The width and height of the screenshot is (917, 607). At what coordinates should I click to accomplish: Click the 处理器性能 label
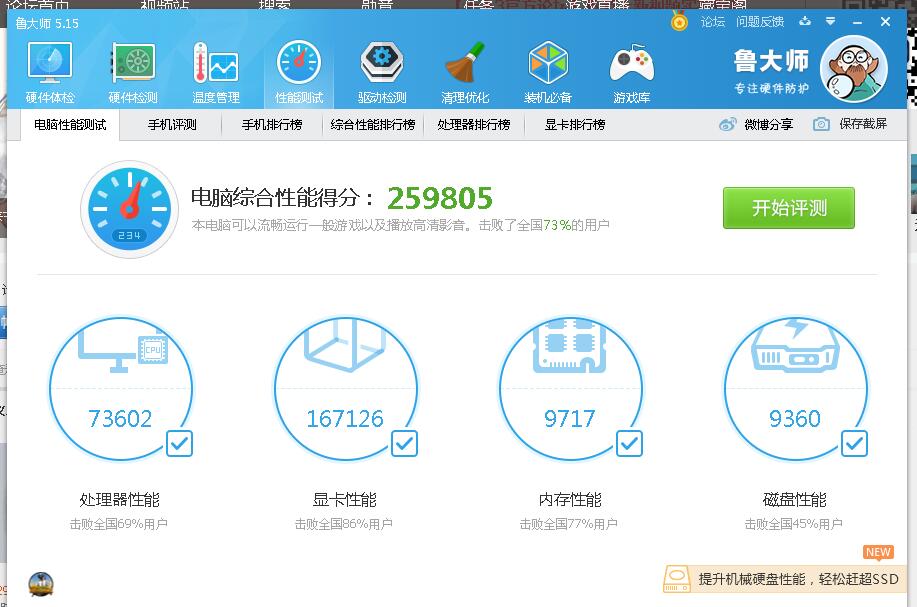(x=119, y=500)
